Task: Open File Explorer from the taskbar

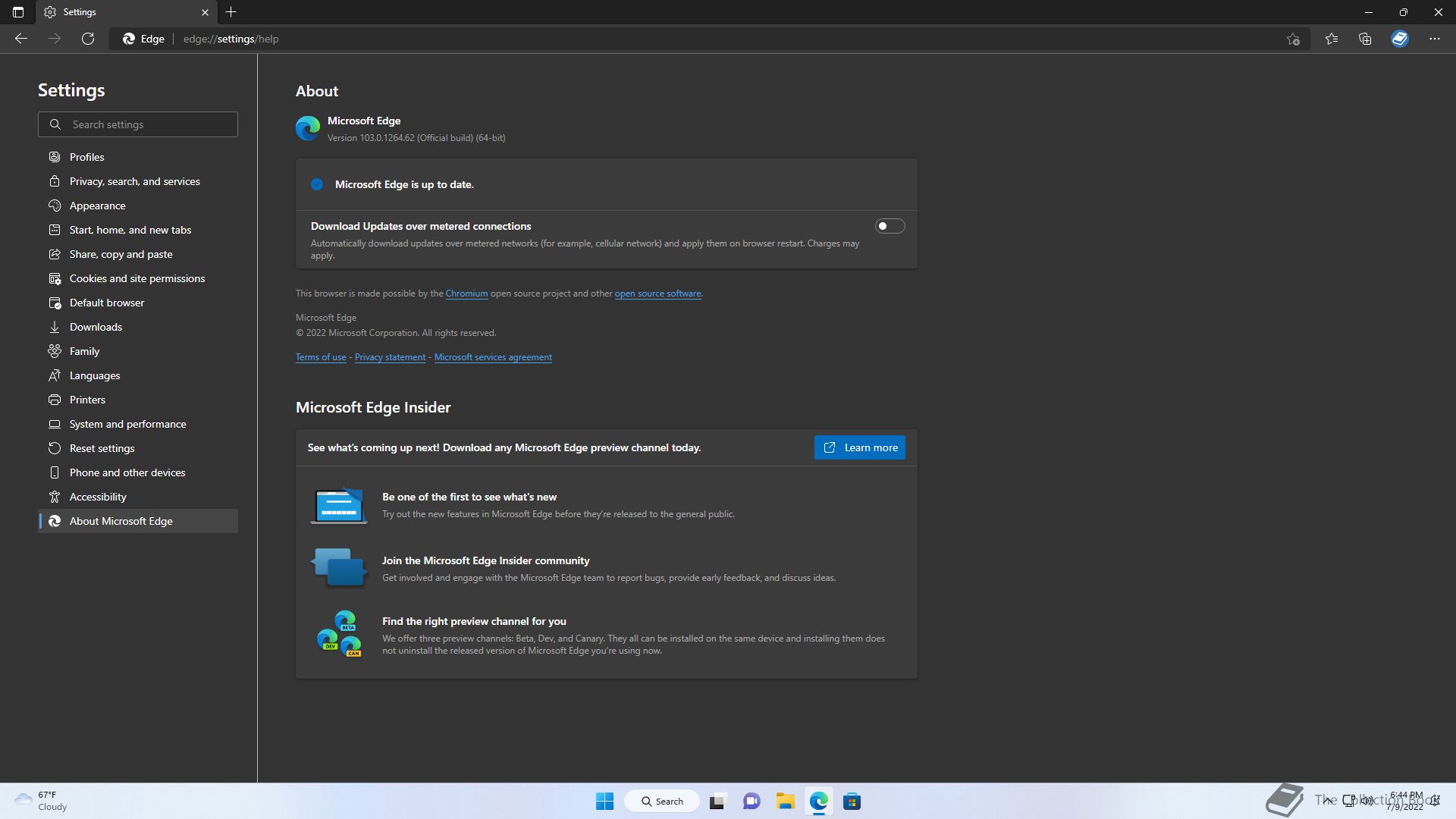Action: pos(785,801)
